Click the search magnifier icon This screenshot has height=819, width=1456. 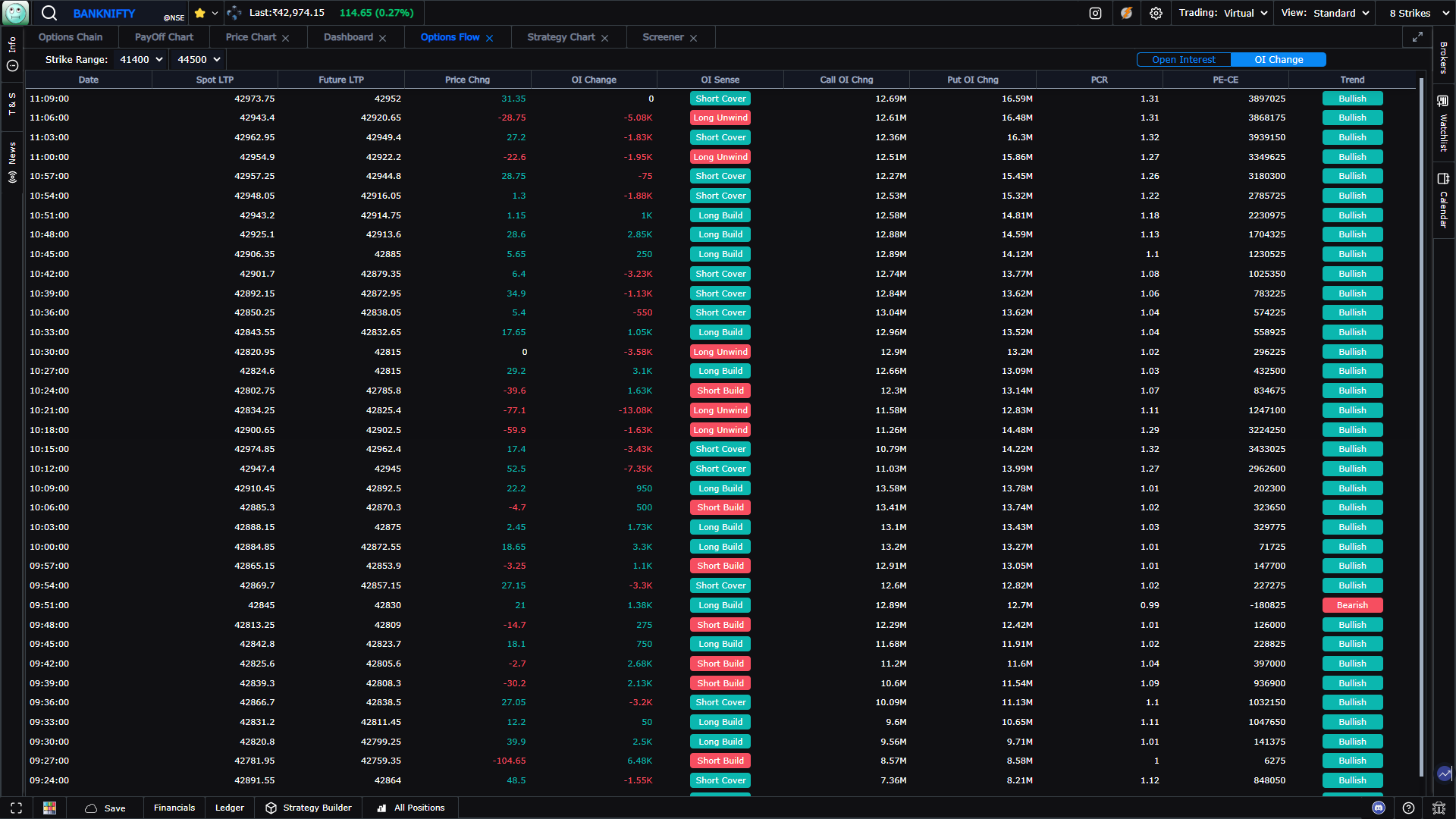point(49,13)
